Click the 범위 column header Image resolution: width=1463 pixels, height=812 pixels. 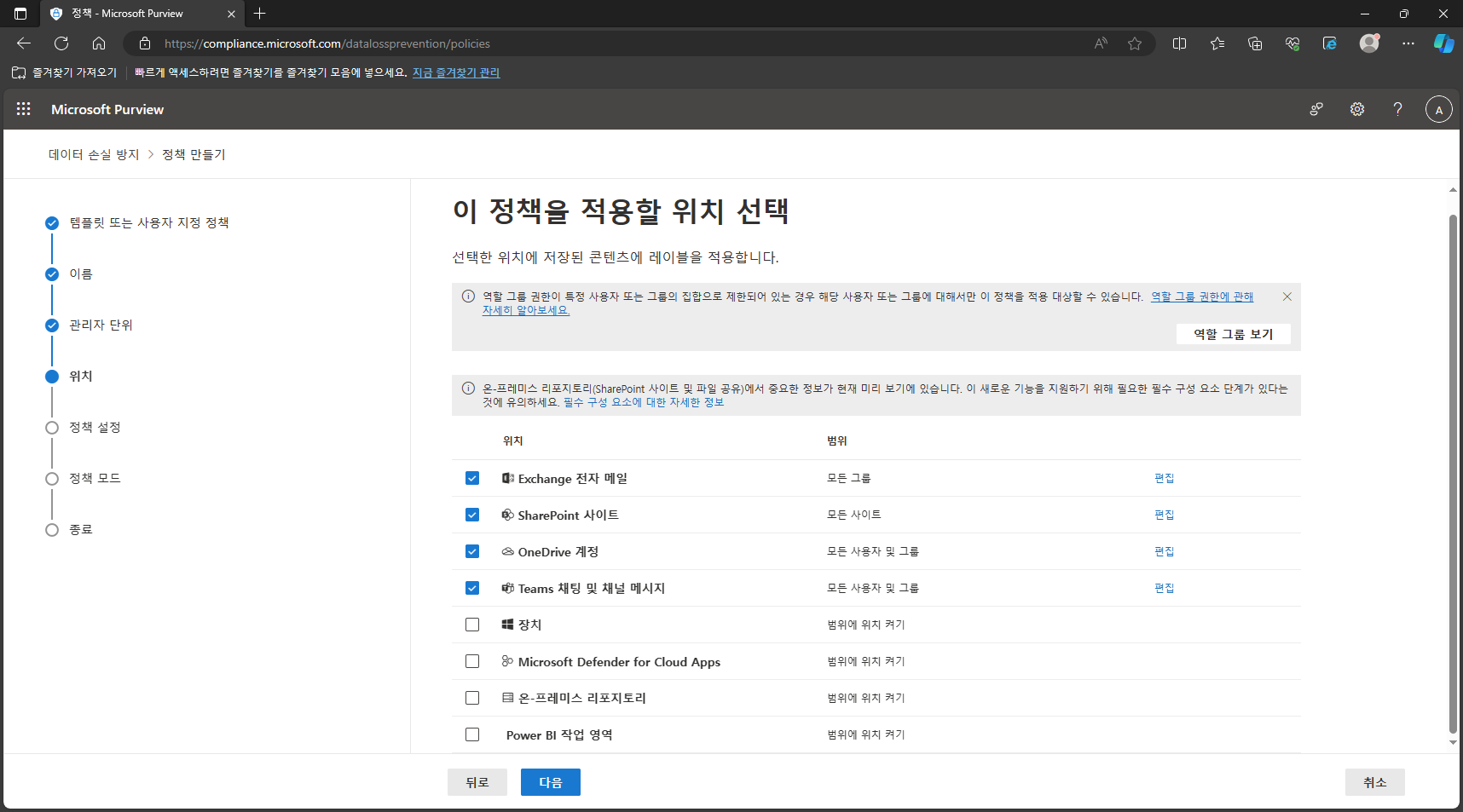point(837,441)
